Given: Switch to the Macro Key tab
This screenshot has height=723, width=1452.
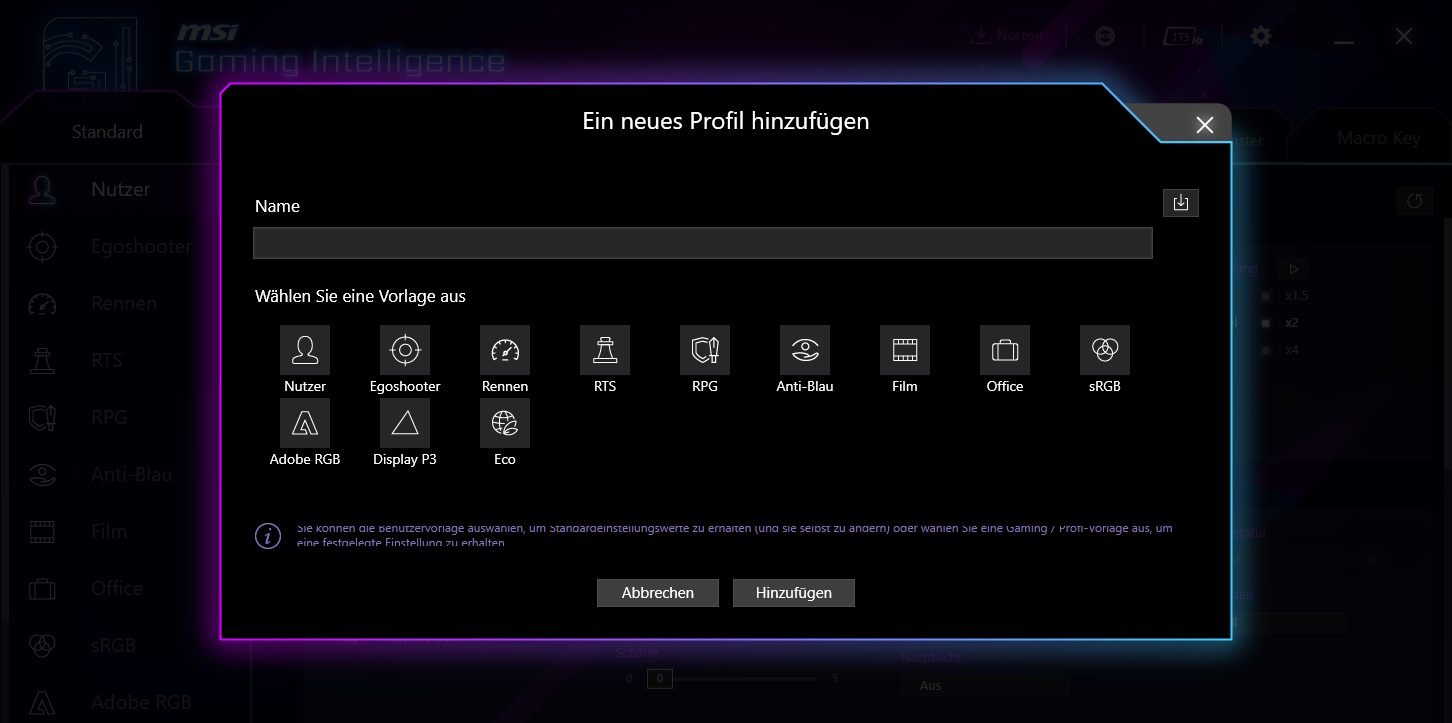Looking at the screenshot, I should coord(1378,138).
